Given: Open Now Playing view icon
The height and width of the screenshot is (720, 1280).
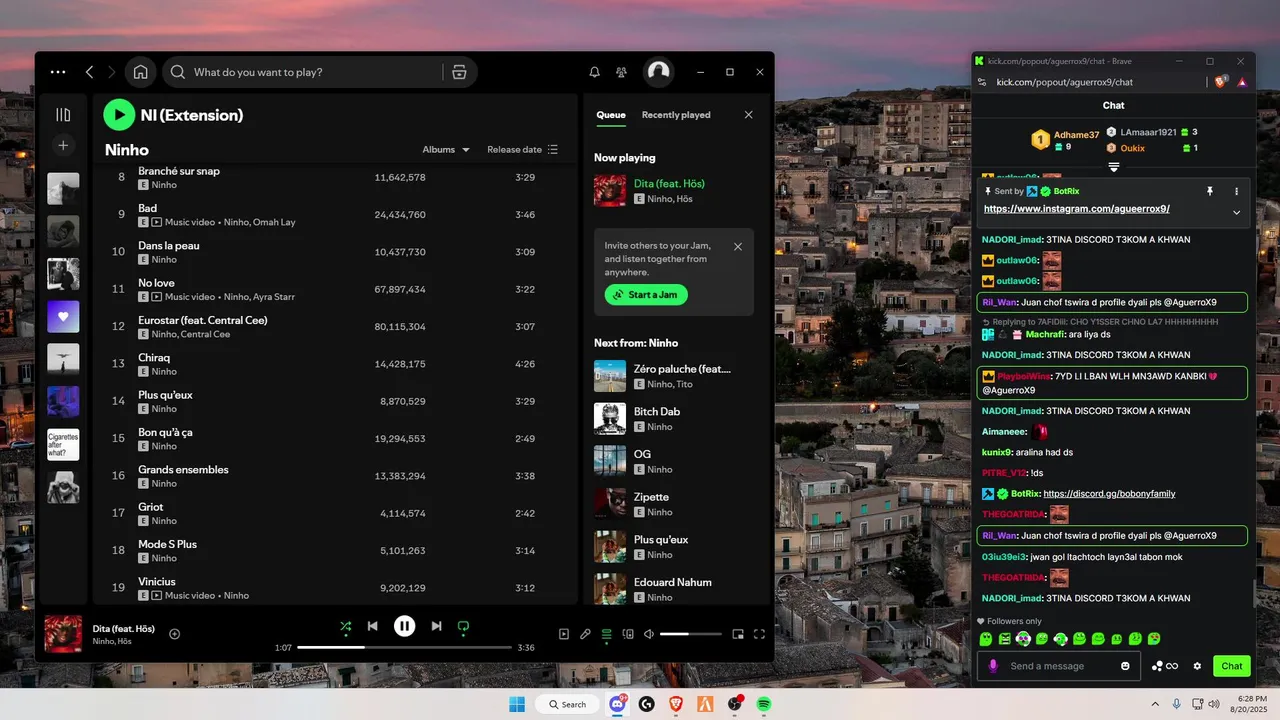Looking at the screenshot, I should point(564,634).
